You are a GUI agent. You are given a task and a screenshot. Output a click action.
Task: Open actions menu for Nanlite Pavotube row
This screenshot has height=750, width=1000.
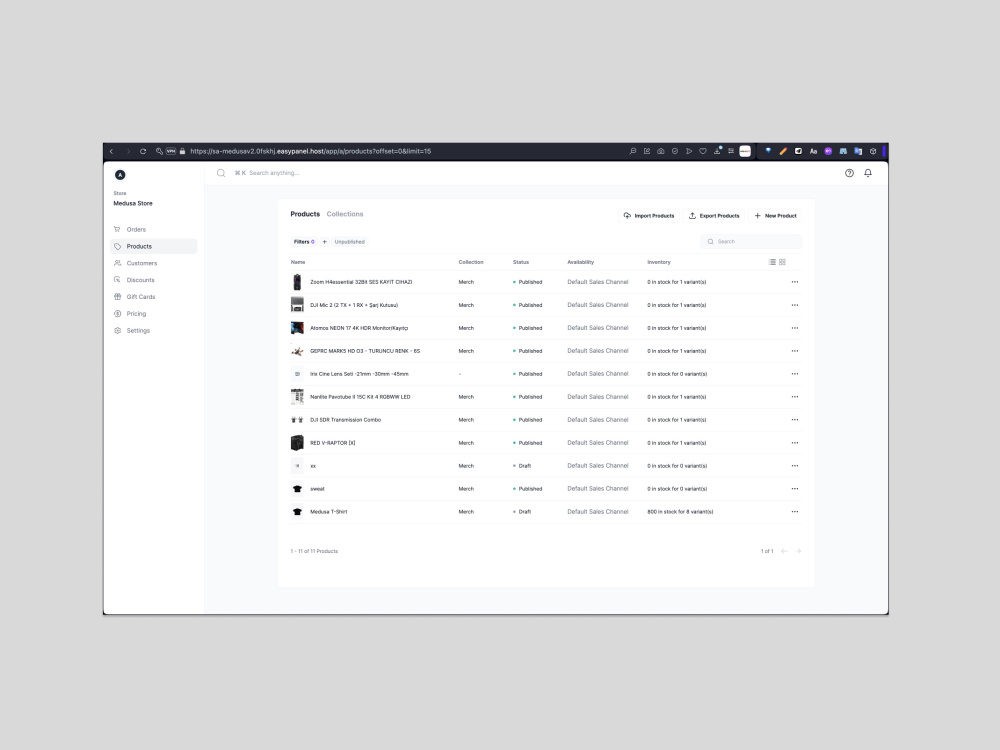click(x=795, y=397)
